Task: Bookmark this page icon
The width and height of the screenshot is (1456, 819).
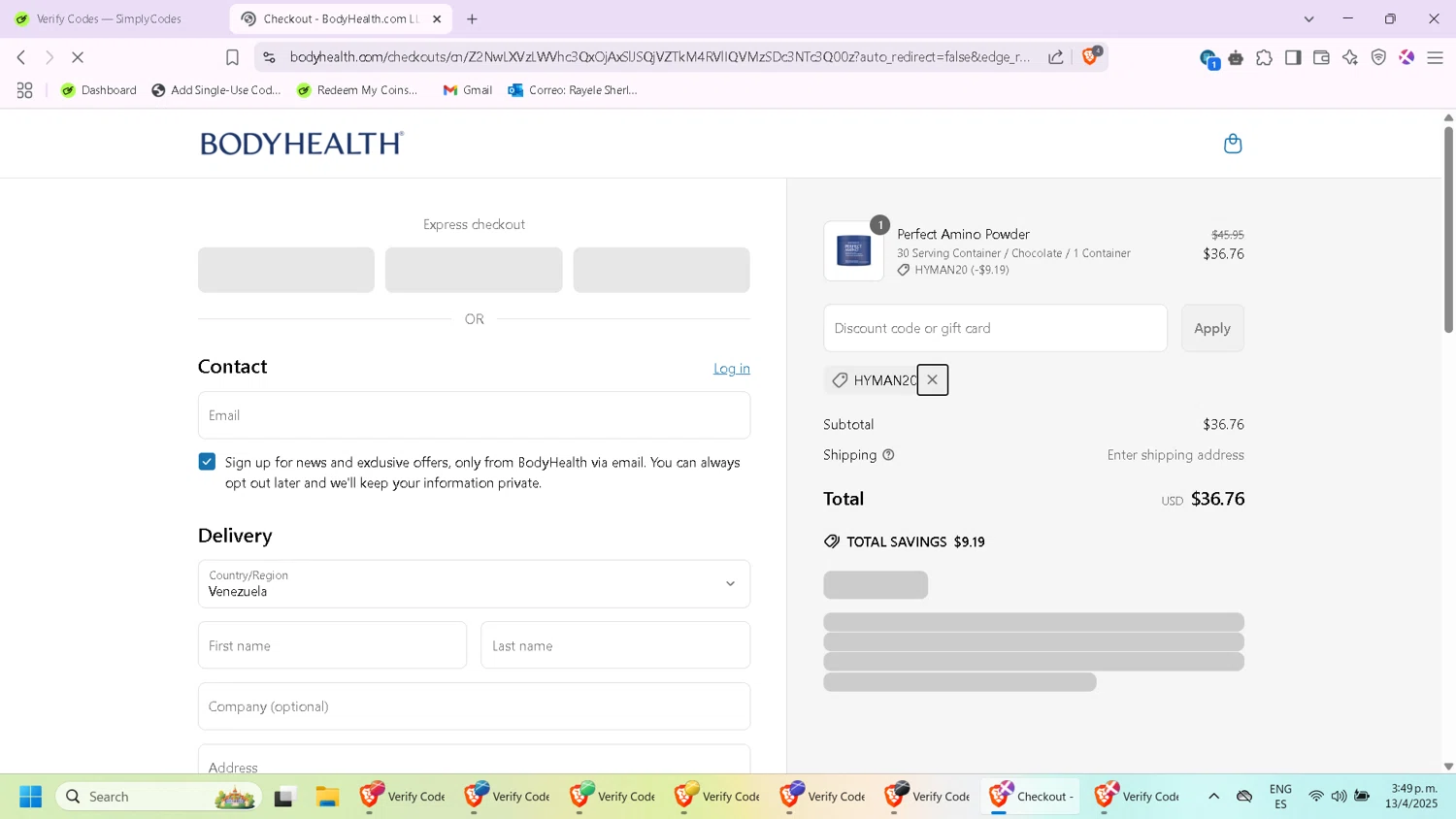Action: pos(232,57)
